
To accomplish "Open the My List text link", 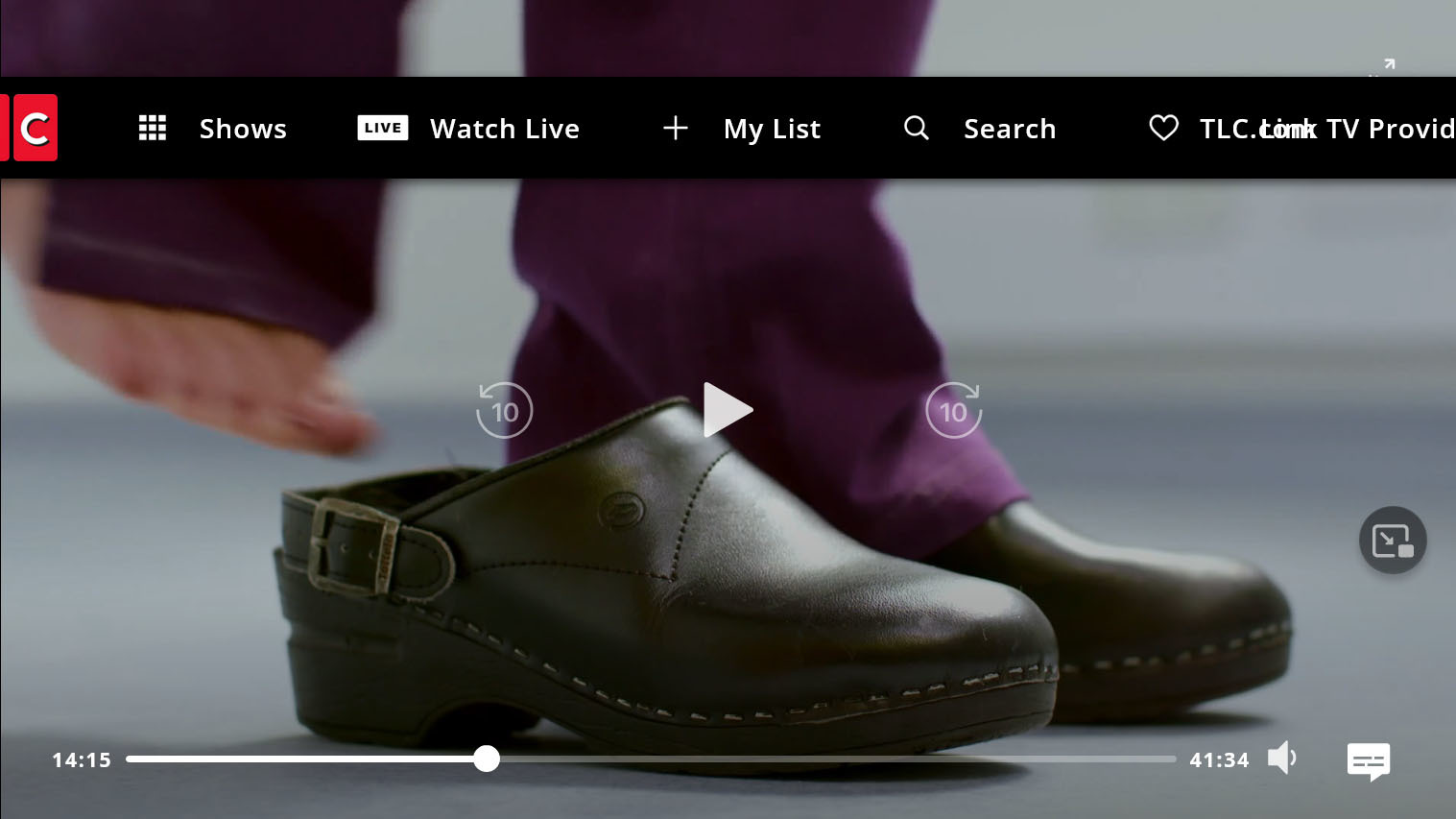I will pos(772,129).
